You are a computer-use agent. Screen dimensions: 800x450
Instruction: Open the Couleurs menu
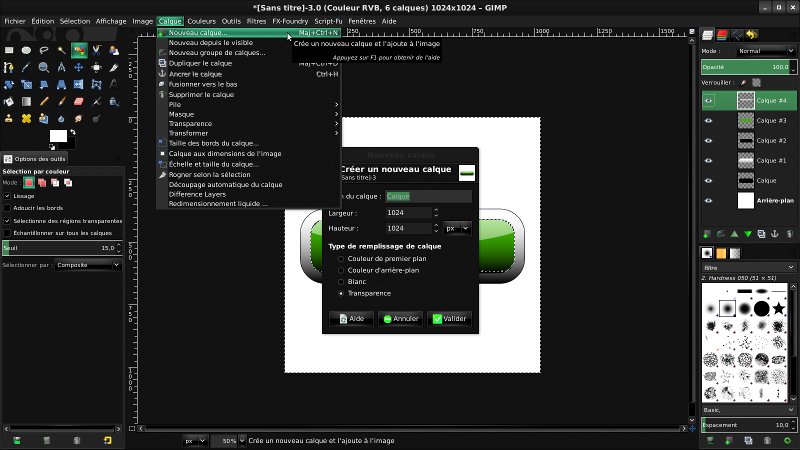click(202, 21)
